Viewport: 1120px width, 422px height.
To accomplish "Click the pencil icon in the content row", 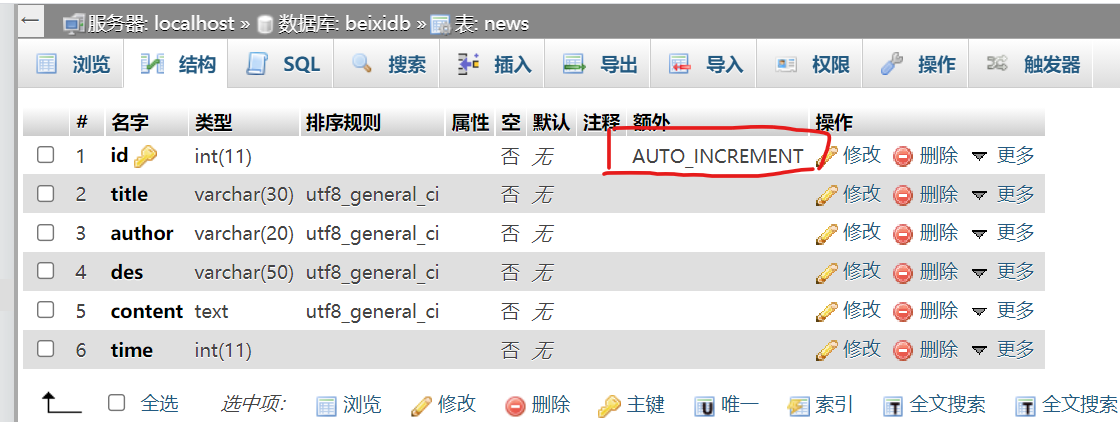I will tap(826, 311).
